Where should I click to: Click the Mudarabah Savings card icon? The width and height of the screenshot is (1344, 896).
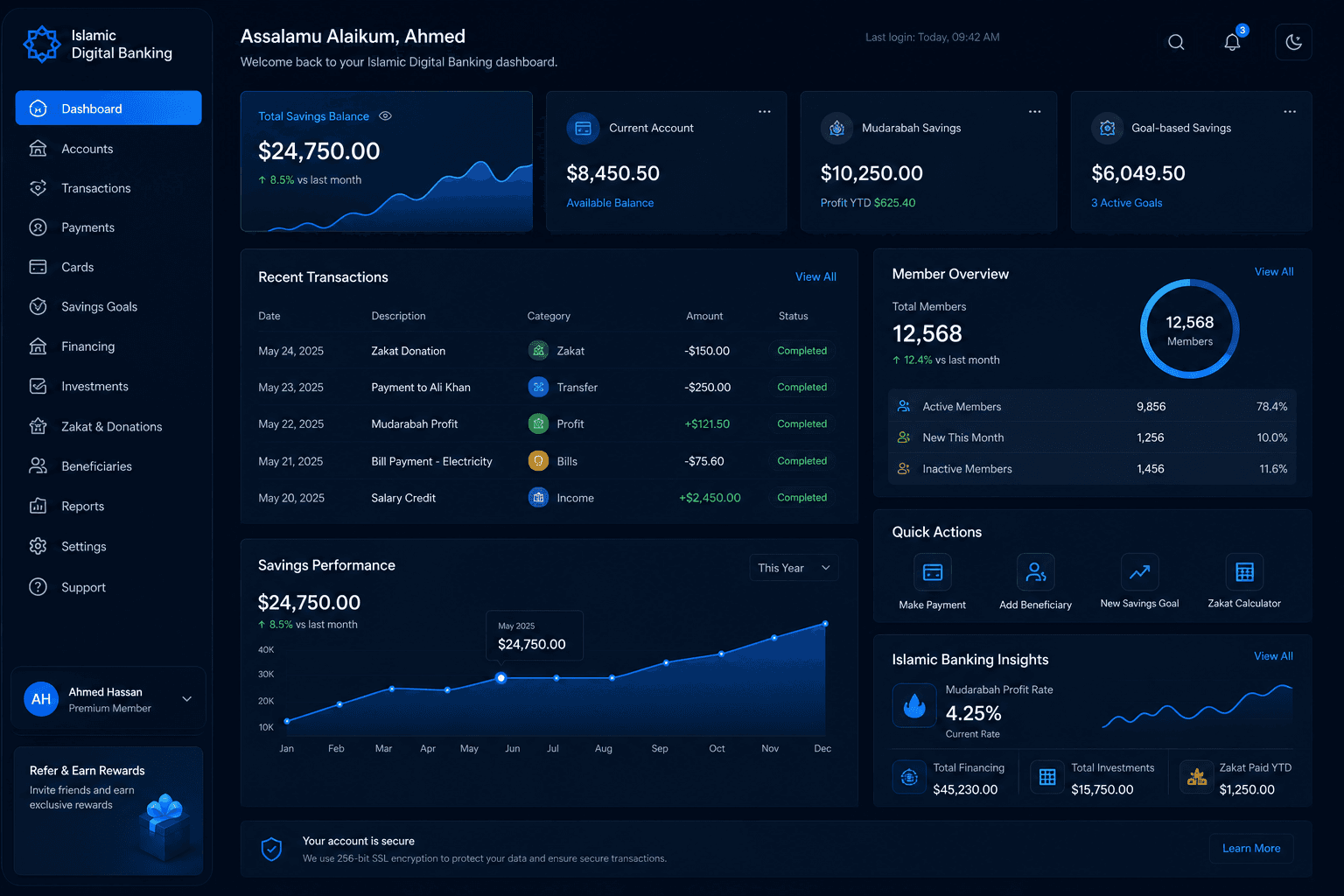[836, 129]
